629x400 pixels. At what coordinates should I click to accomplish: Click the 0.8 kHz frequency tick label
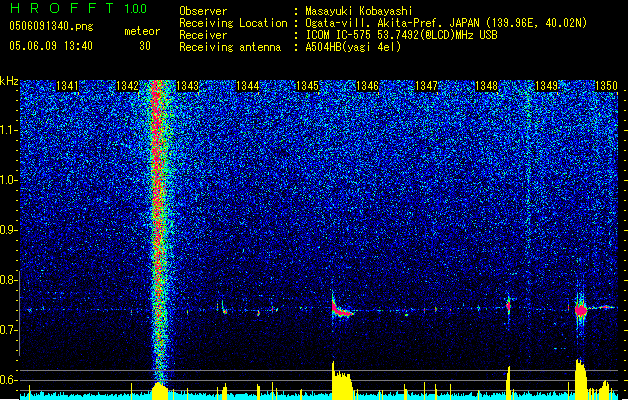click(8, 280)
